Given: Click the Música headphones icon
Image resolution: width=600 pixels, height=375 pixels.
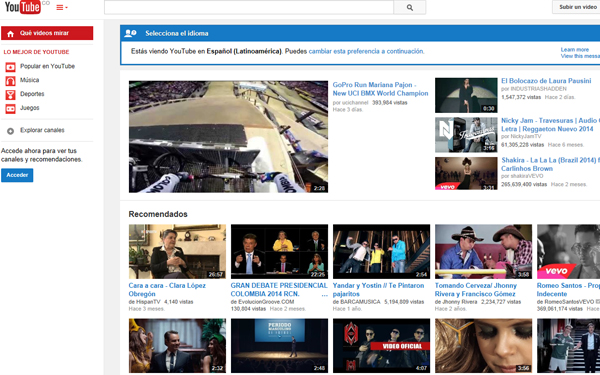Looking at the screenshot, I should click(x=10, y=81).
